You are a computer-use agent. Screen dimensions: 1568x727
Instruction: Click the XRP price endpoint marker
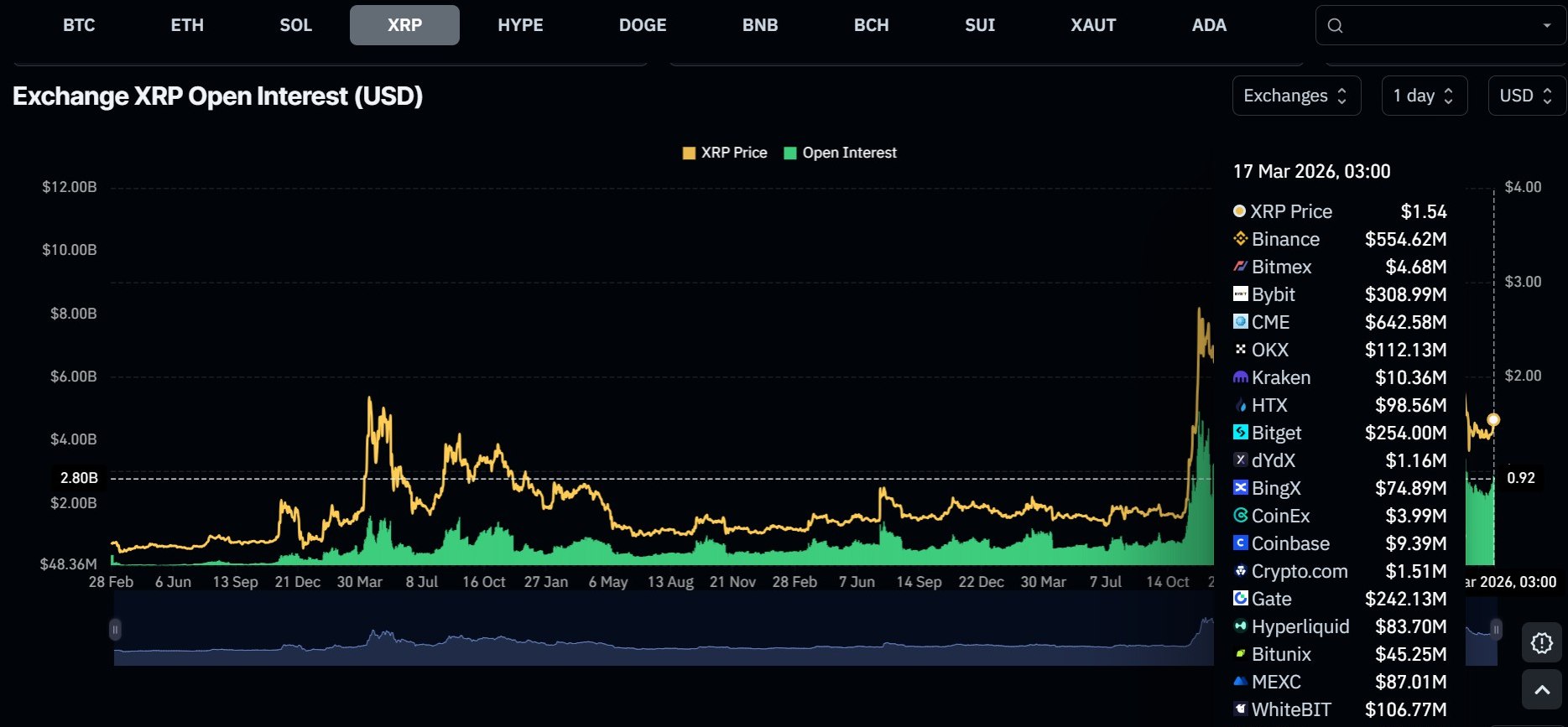(1493, 420)
